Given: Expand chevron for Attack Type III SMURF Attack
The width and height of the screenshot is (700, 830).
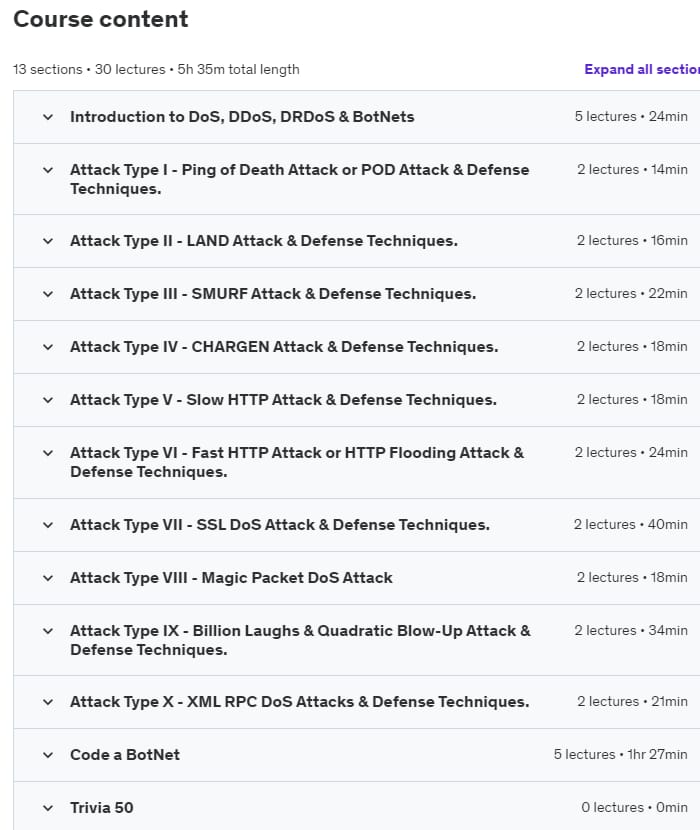Looking at the screenshot, I should 48,294.
